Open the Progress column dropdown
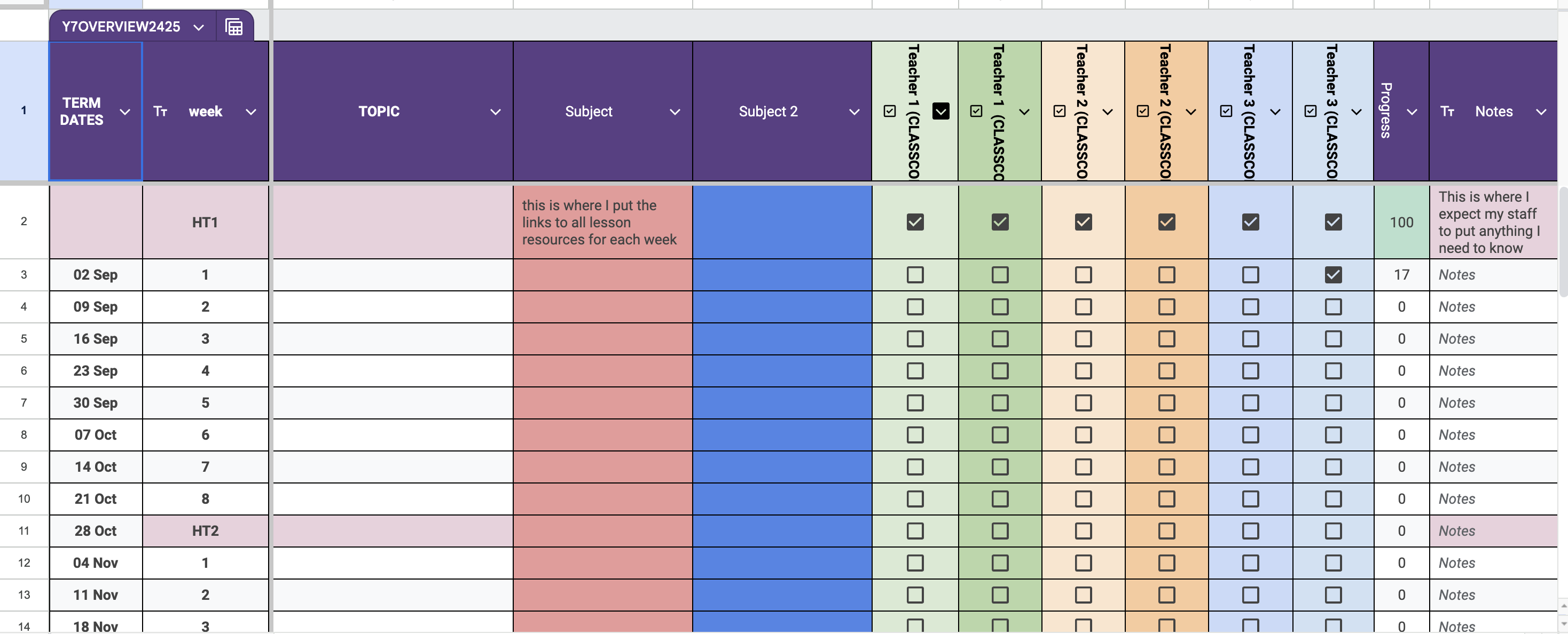 click(1412, 112)
